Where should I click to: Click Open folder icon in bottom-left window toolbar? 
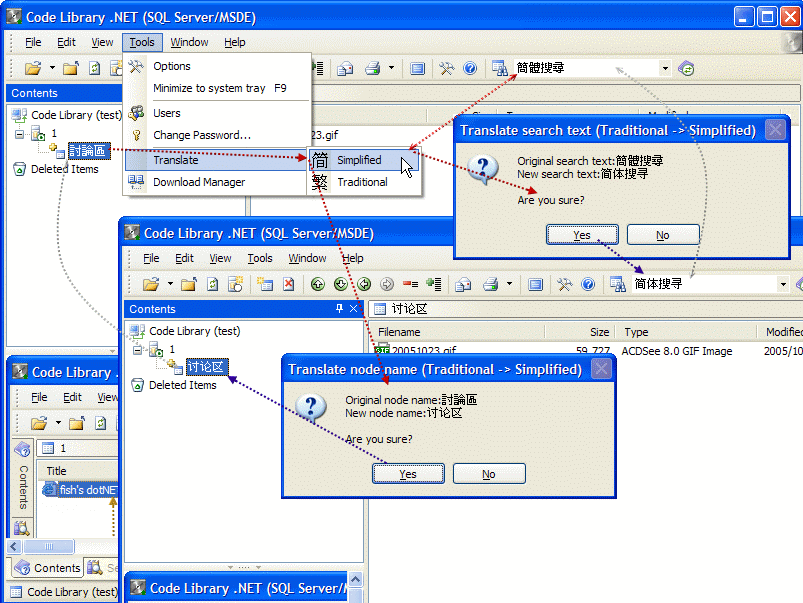(x=38, y=423)
